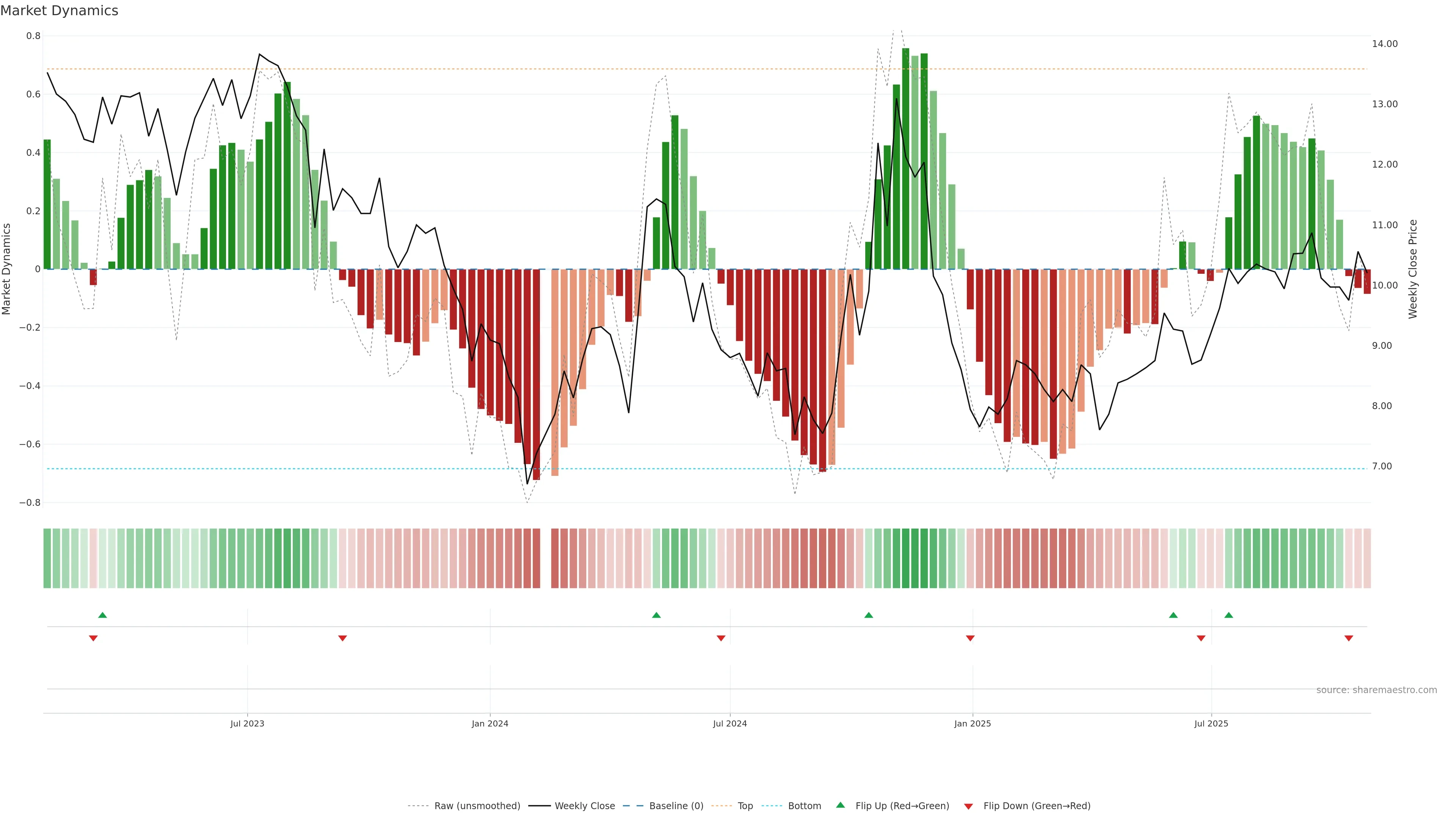Click the flip-down marker at Jan 2025
1456x819 pixels.
pyautogui.click(x=971, y=638)
